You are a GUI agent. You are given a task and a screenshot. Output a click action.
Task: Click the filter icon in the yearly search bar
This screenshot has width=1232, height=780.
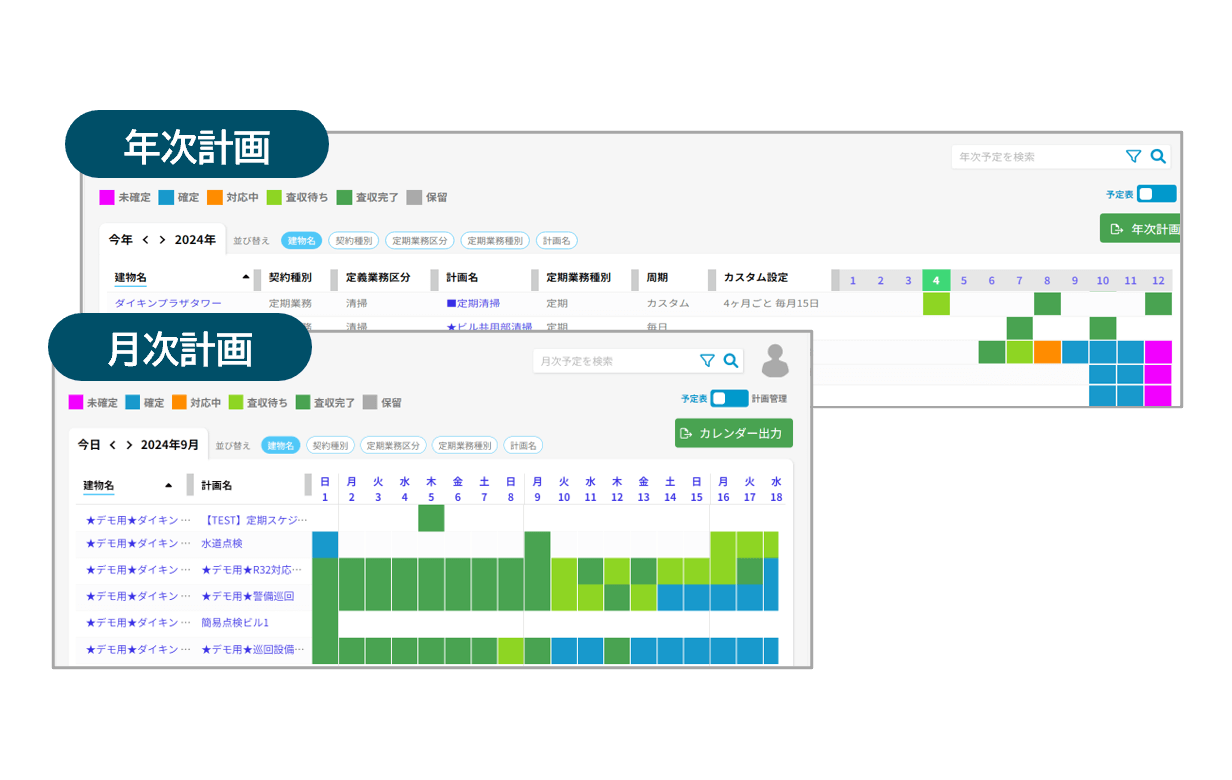tap(1133, 156)
